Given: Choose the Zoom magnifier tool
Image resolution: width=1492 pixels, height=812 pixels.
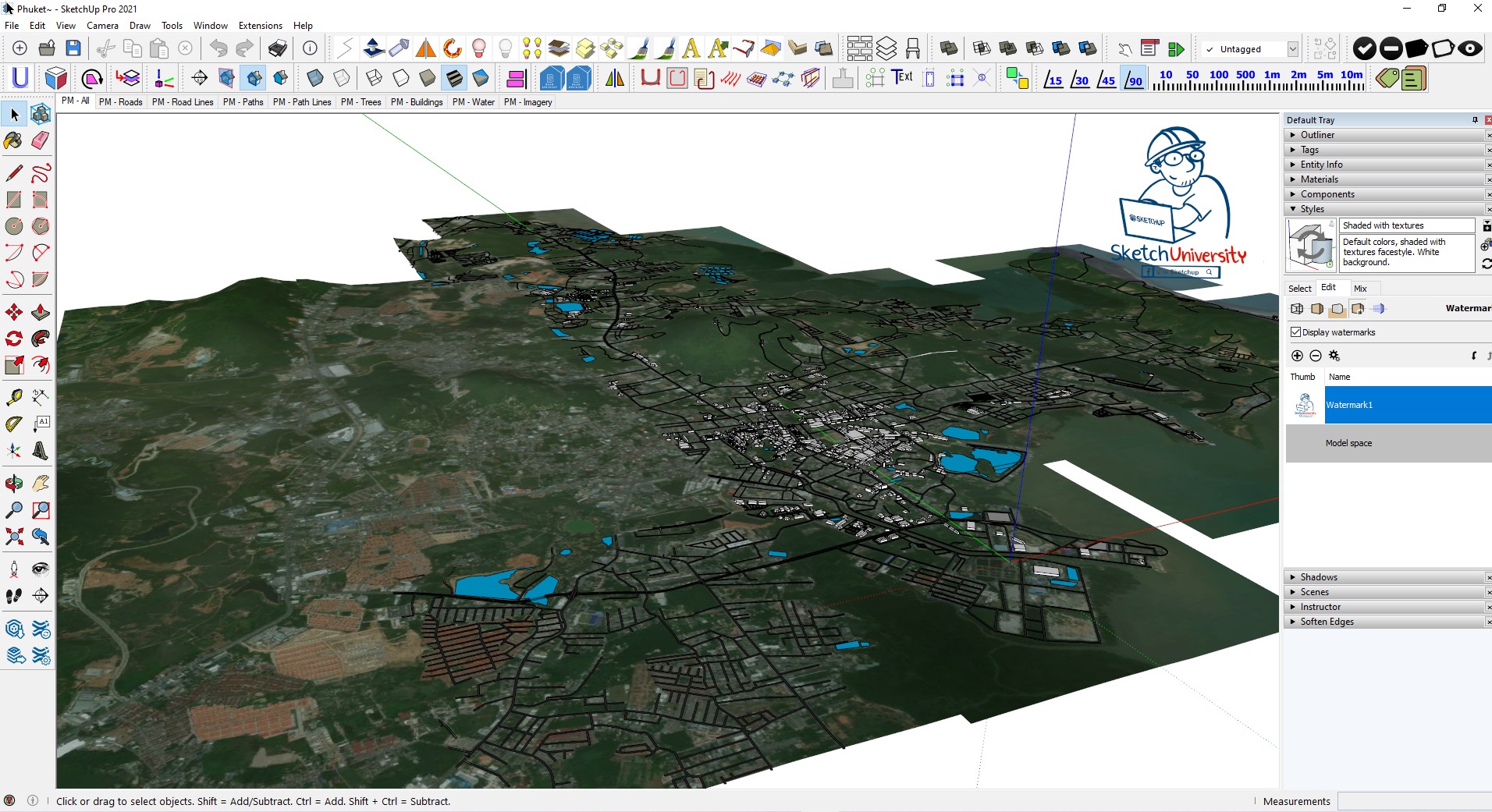Looking at the screenshot, I should (14, 510).
